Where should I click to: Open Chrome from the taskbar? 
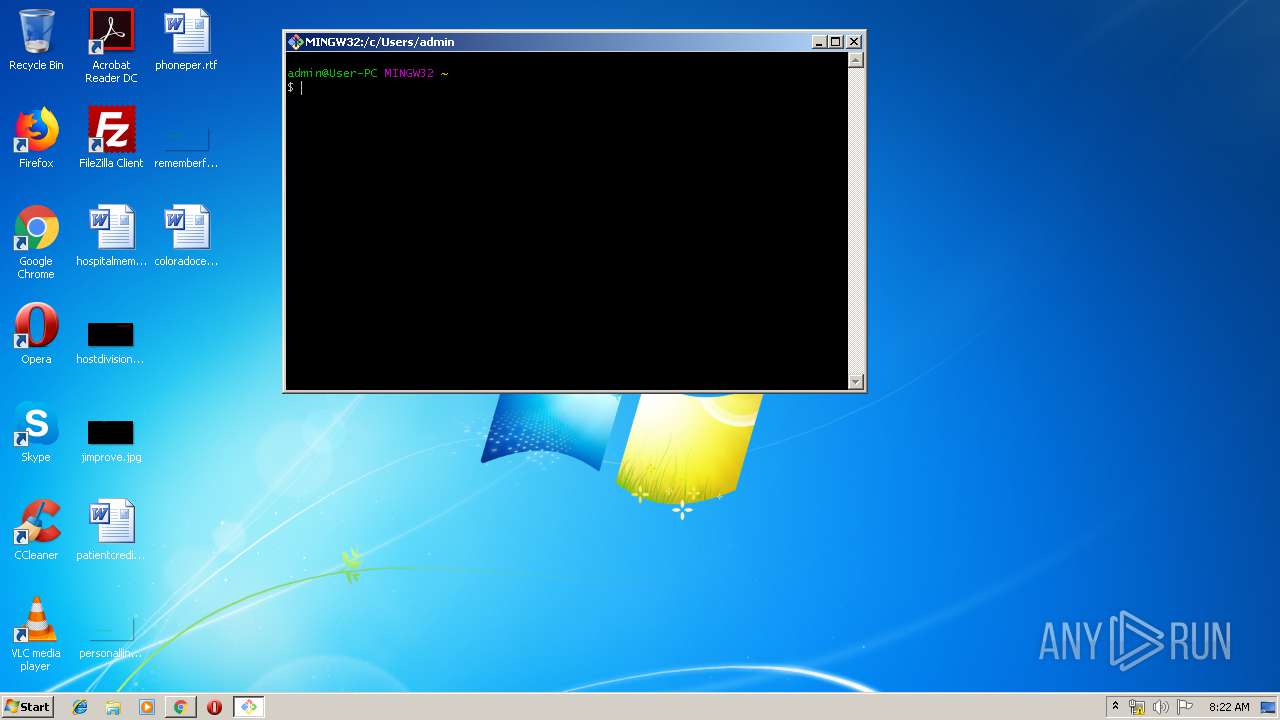(180, 707)
